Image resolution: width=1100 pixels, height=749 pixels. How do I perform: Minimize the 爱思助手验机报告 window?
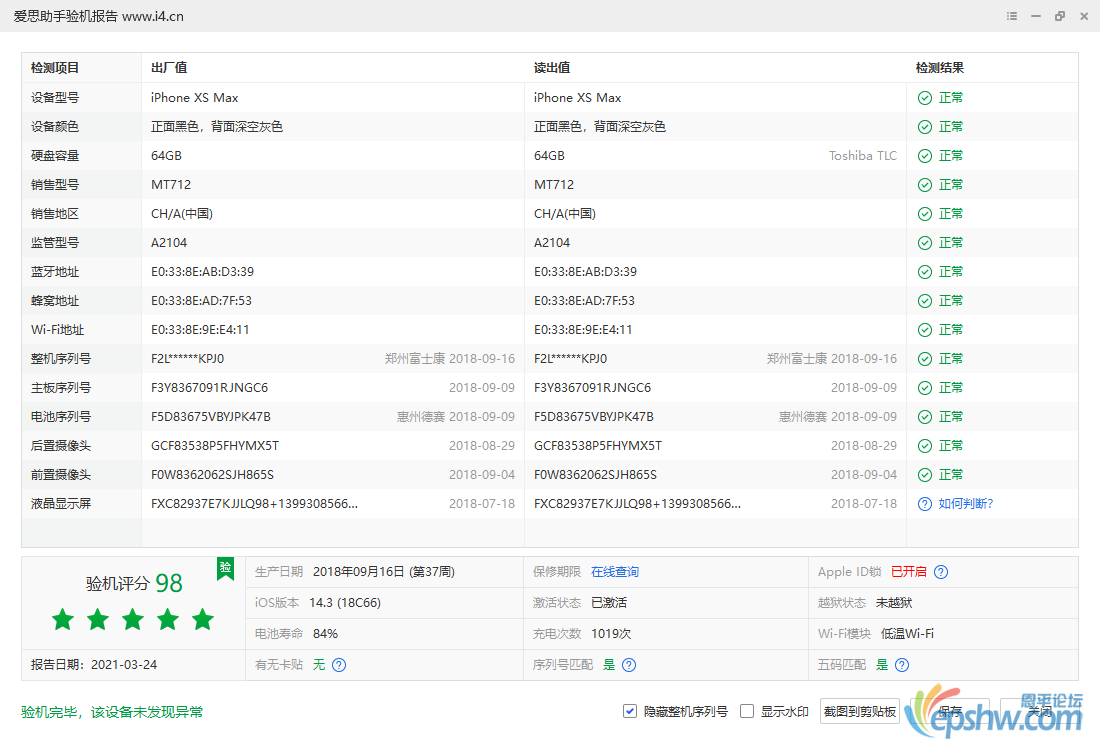click(x=1035, y=16)
